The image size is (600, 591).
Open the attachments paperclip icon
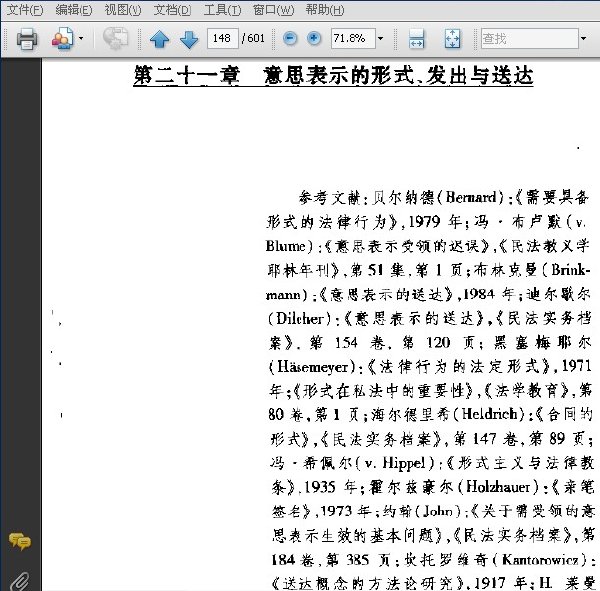pyautogui.click(x=20, y=581)
